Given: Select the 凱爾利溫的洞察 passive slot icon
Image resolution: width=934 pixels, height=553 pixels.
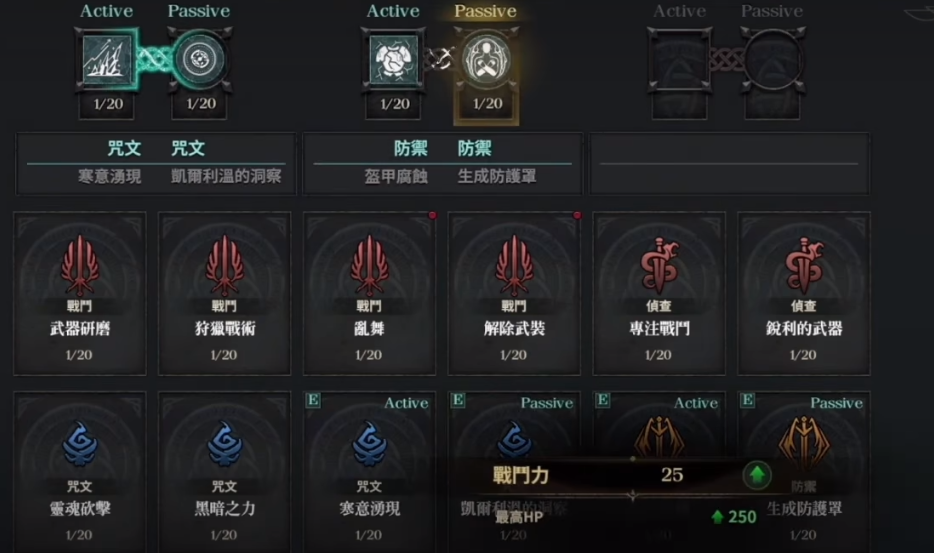Looking at the screenshot, I should click(200, 60).
